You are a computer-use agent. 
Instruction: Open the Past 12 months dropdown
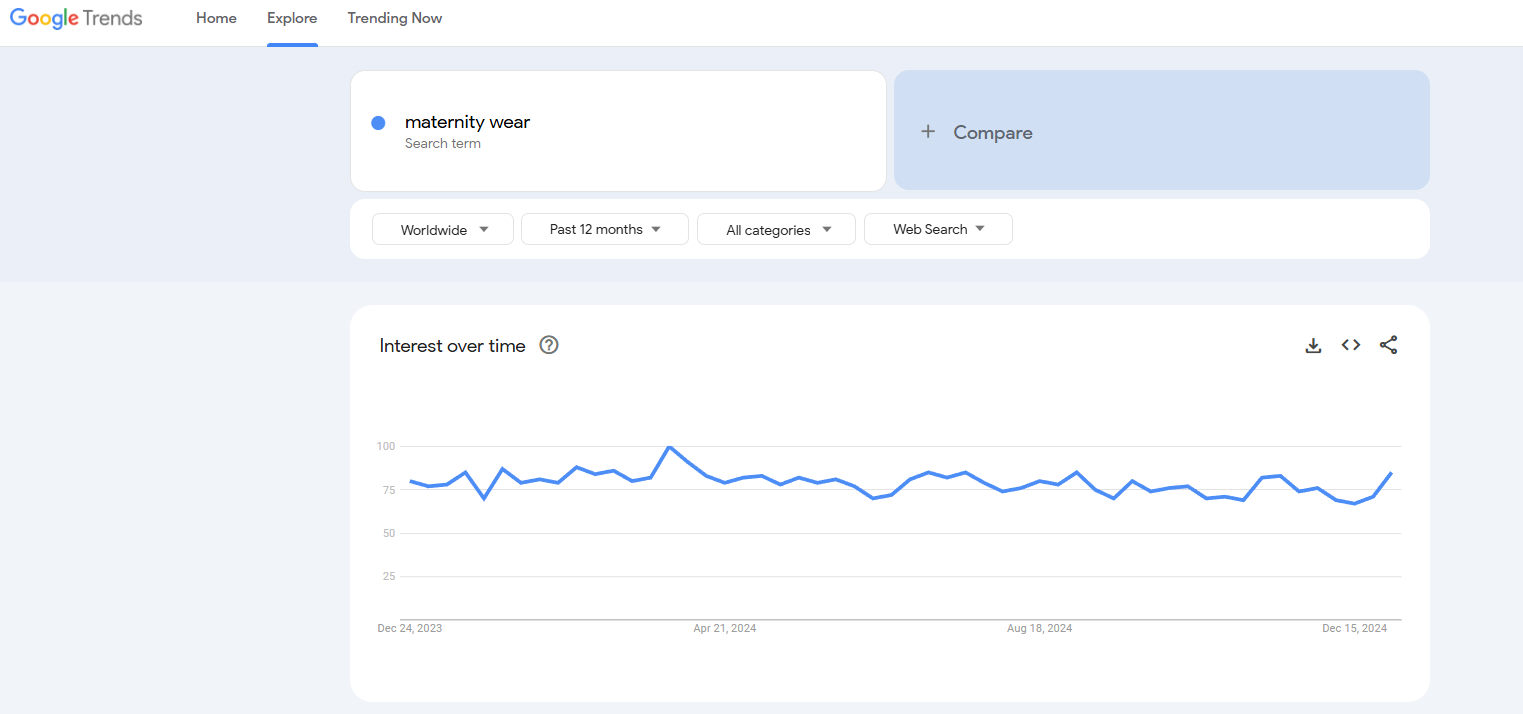[x=605, y=229]
